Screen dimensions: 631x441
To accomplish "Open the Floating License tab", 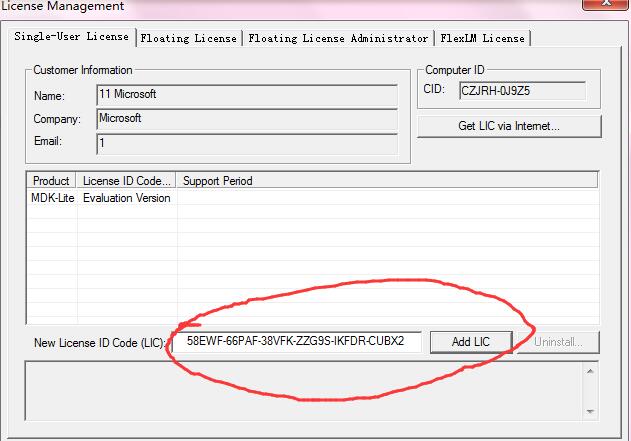I will [189, 39].
